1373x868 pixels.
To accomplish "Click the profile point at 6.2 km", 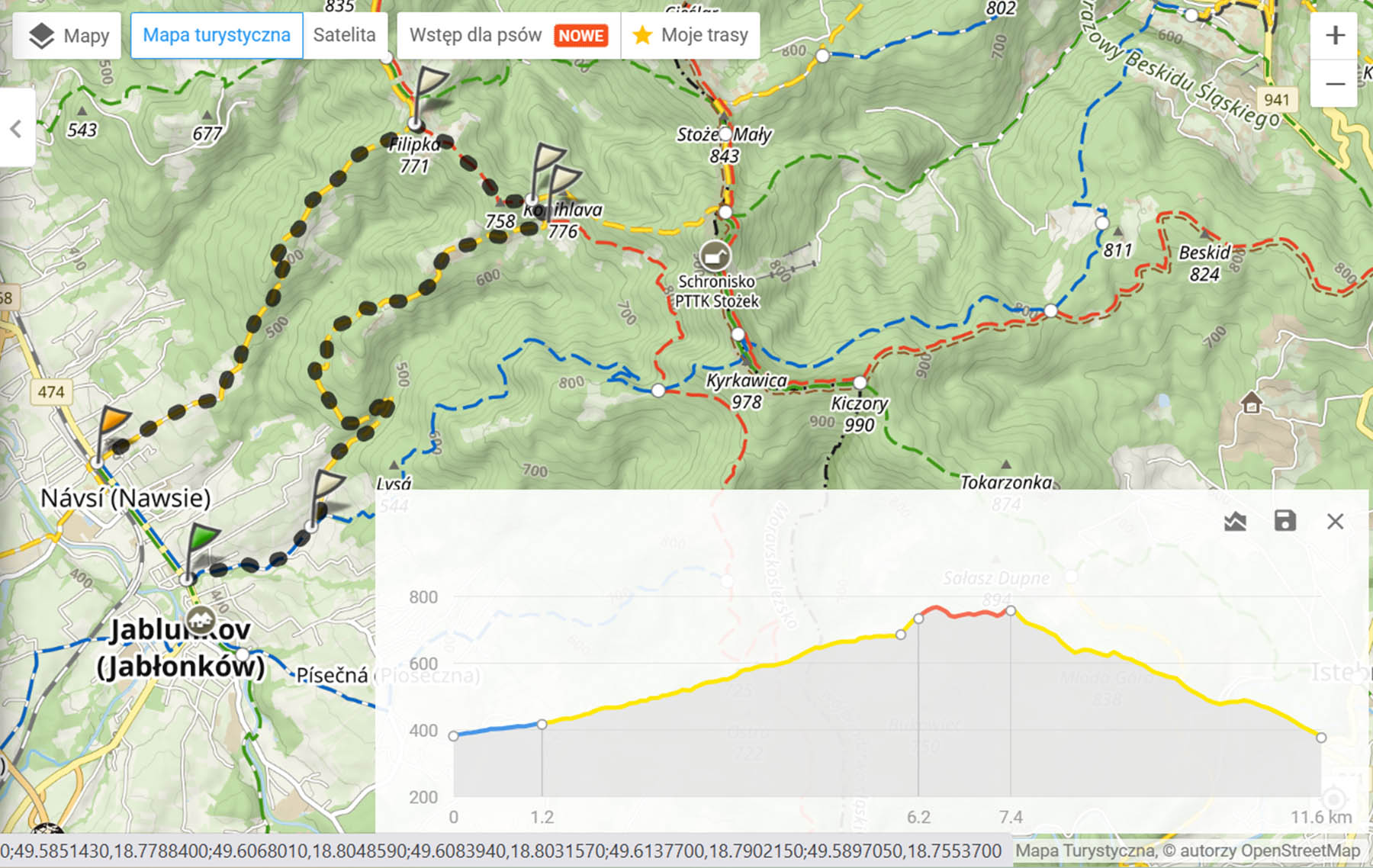I will point(918,619).
